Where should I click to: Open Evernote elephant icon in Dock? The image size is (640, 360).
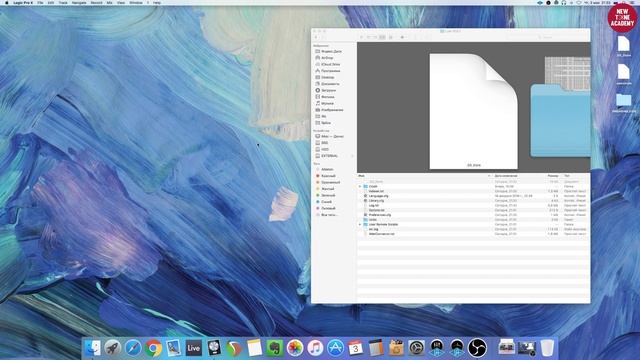(275, 348)
